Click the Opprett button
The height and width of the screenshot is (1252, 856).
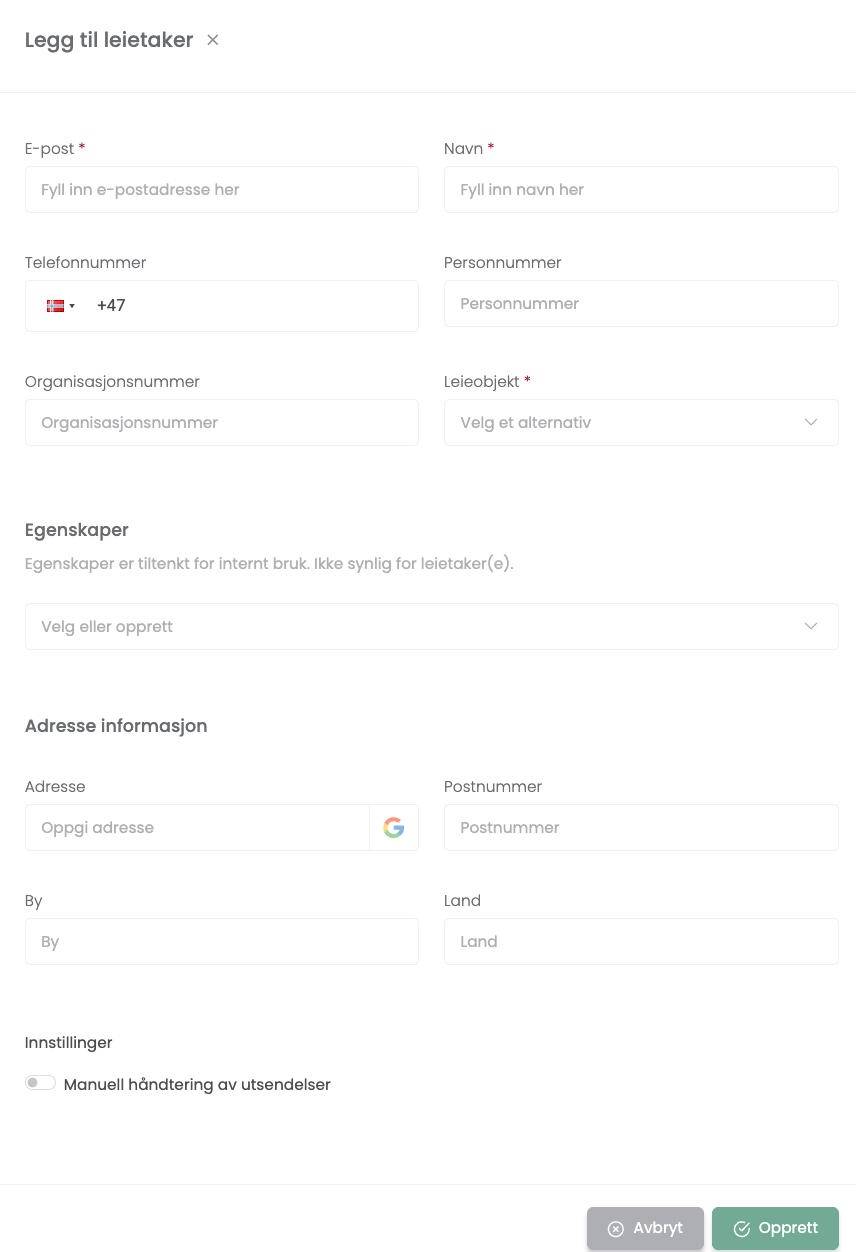775,1229
